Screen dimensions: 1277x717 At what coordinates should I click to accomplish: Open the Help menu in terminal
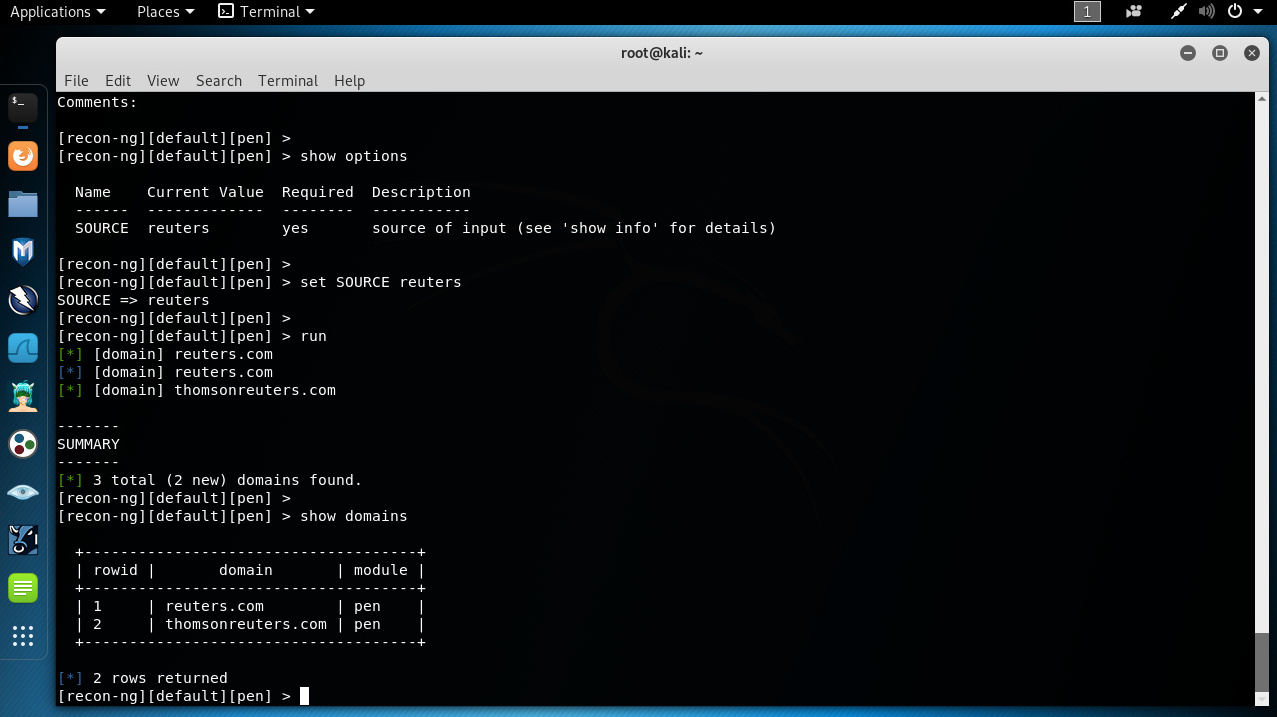pyautogui.click(x=349, y=81)
